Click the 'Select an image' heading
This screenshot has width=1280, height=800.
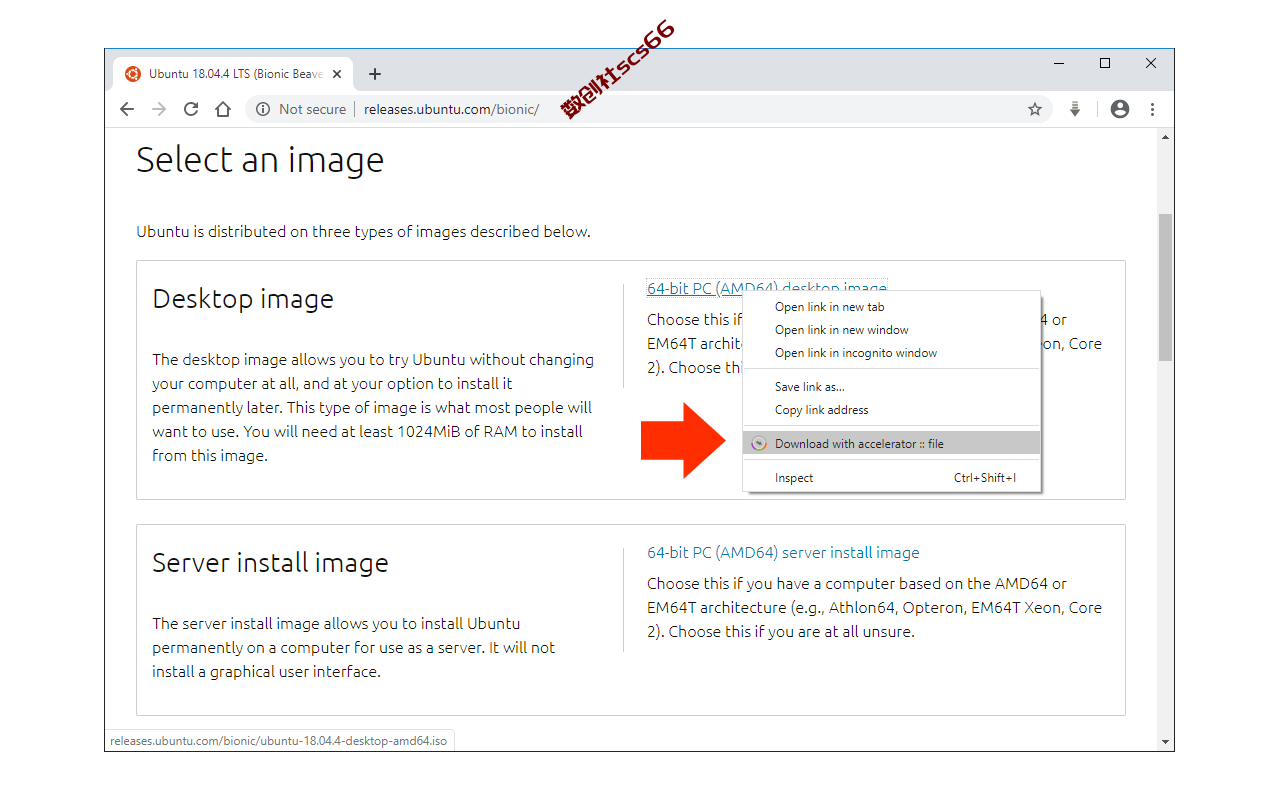point(260,160)
